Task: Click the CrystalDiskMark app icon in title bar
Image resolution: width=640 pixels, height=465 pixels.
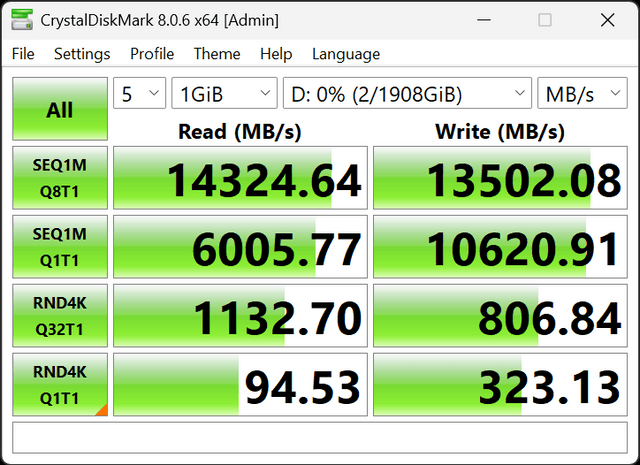Action: point(22,20)
